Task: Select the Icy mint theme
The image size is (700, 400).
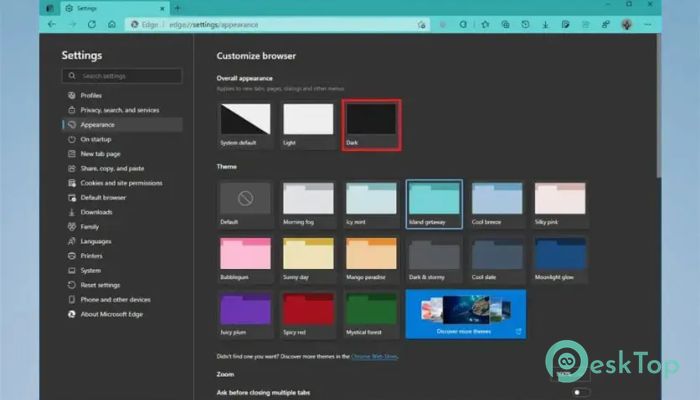Action: click(x=371, y=204)
